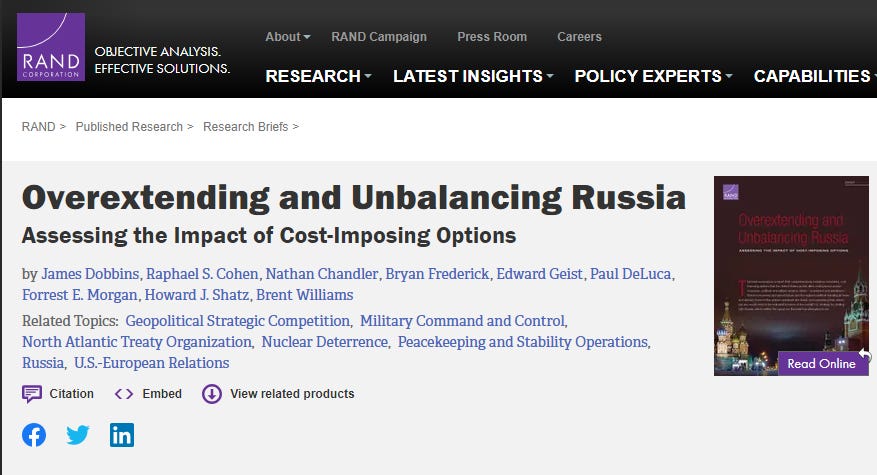This screenshot has height=475, width=877.
Task: Click the Embed code brackets icon
Action: tap(124, 394)
